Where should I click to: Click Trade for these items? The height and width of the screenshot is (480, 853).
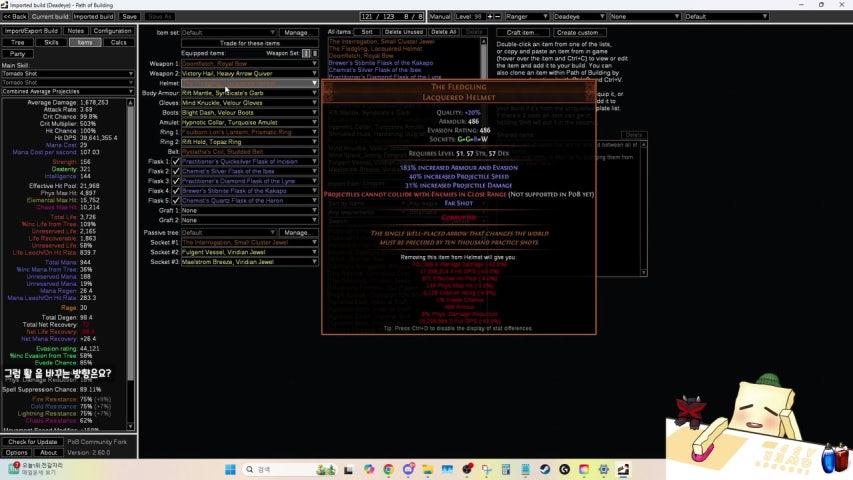point(250,43)
